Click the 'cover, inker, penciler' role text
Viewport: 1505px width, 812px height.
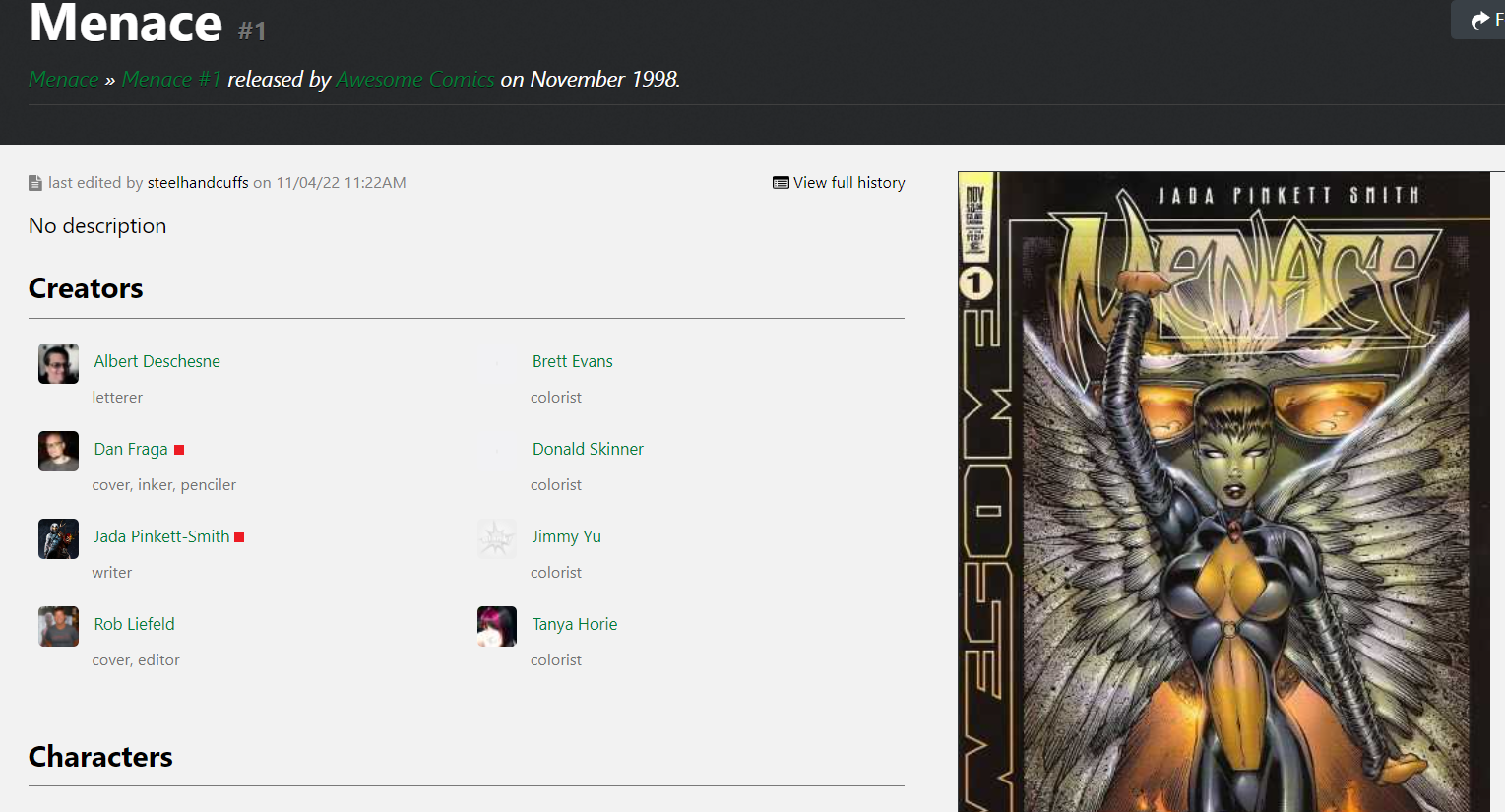[x=164, y=485]
